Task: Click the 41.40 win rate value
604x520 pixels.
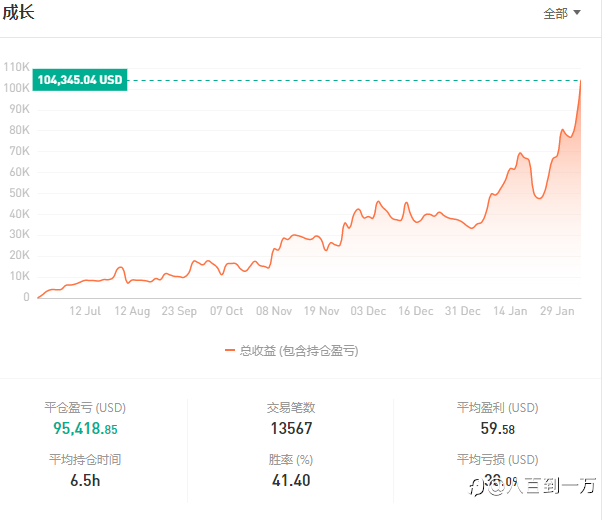Action: 291,480
